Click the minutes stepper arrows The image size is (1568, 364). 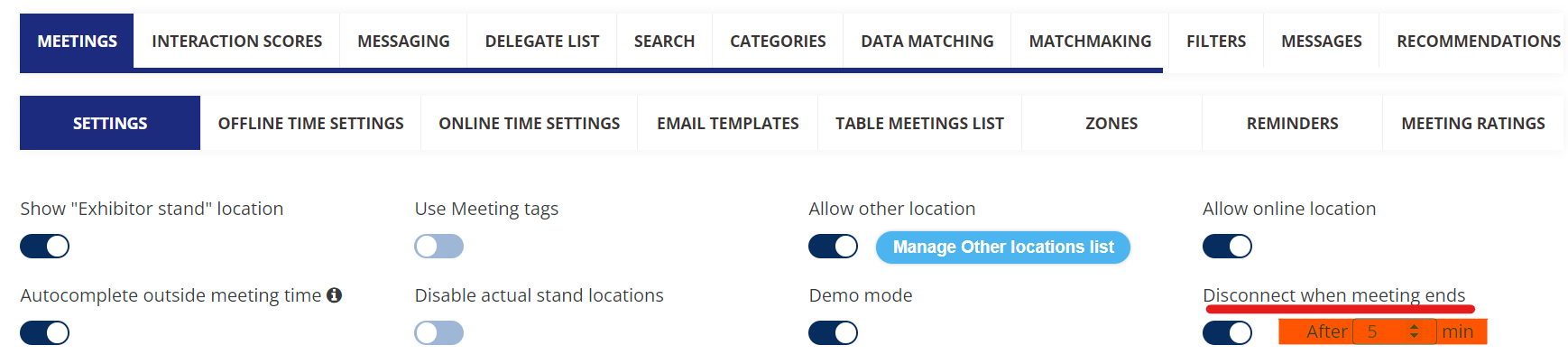click(x=1414, y=331)
